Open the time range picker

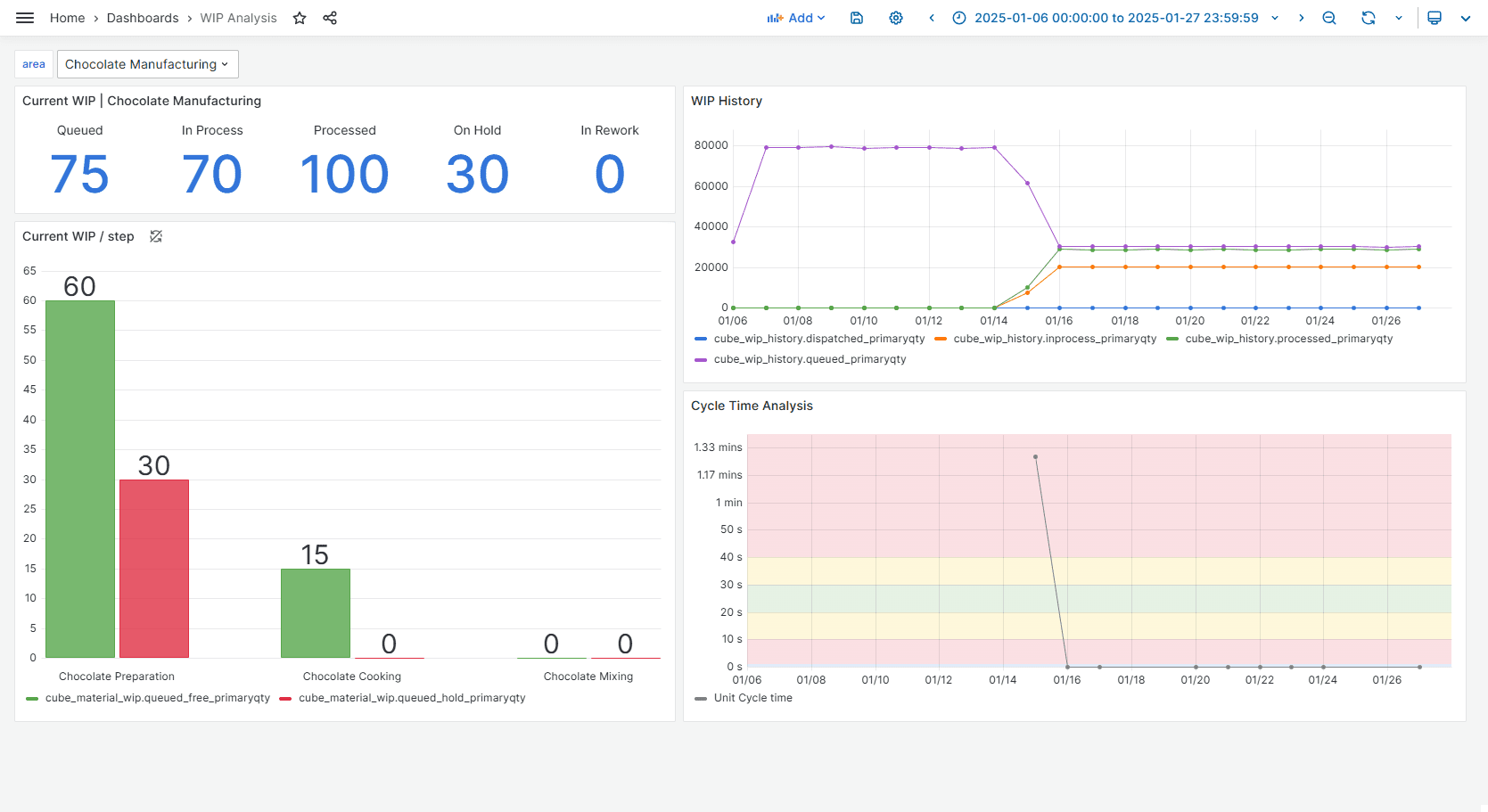coord(1115,18)
